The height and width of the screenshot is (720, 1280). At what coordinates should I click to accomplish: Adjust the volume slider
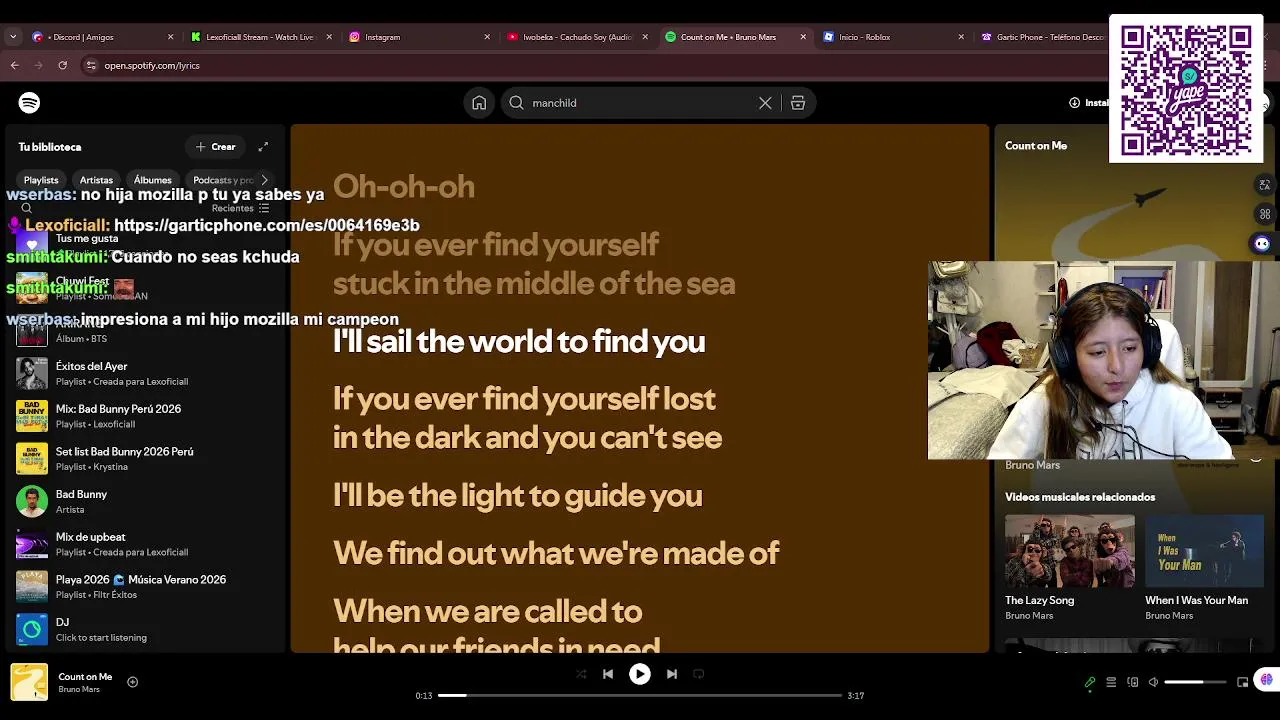coord(1196,682)
